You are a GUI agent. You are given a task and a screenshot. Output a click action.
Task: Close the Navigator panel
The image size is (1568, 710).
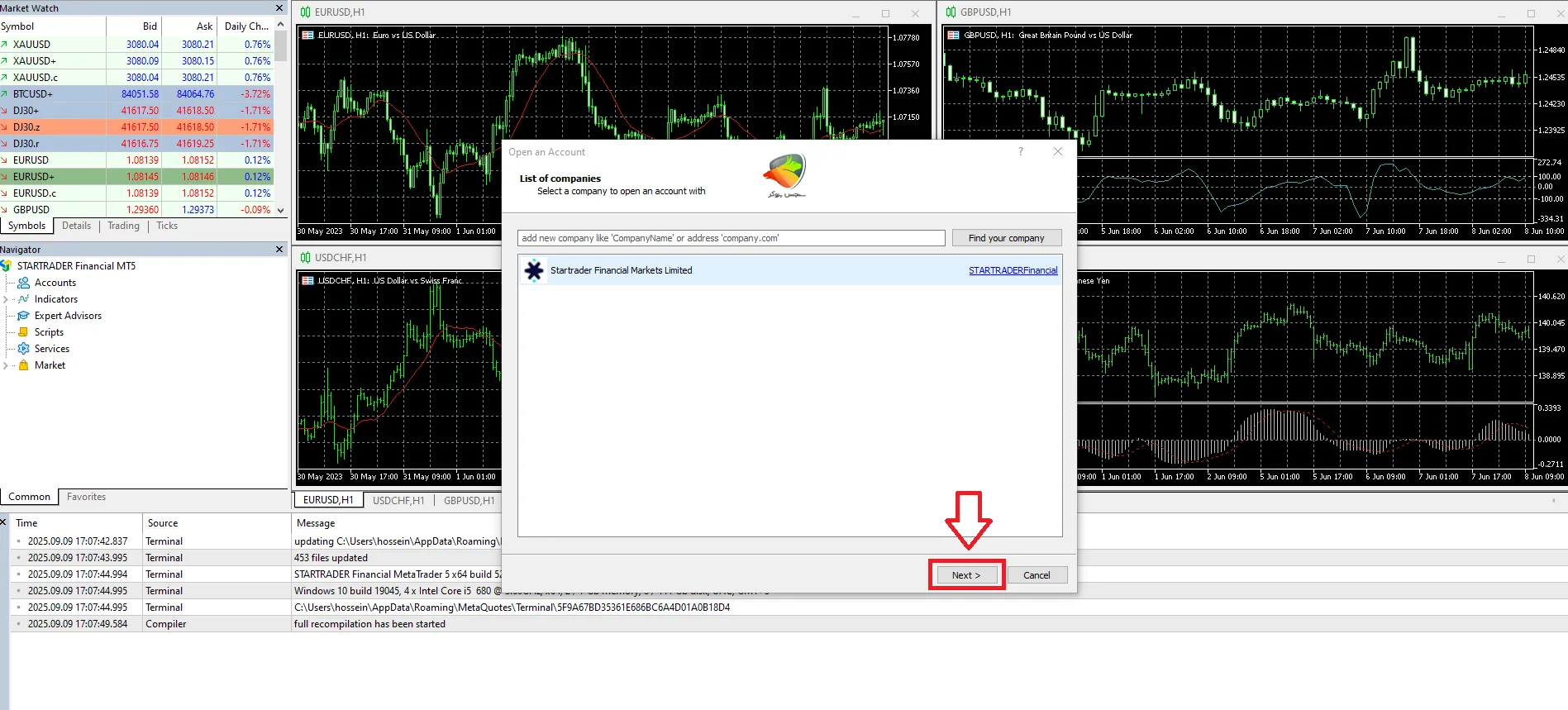pyautogui.click(x=279, y=250)
